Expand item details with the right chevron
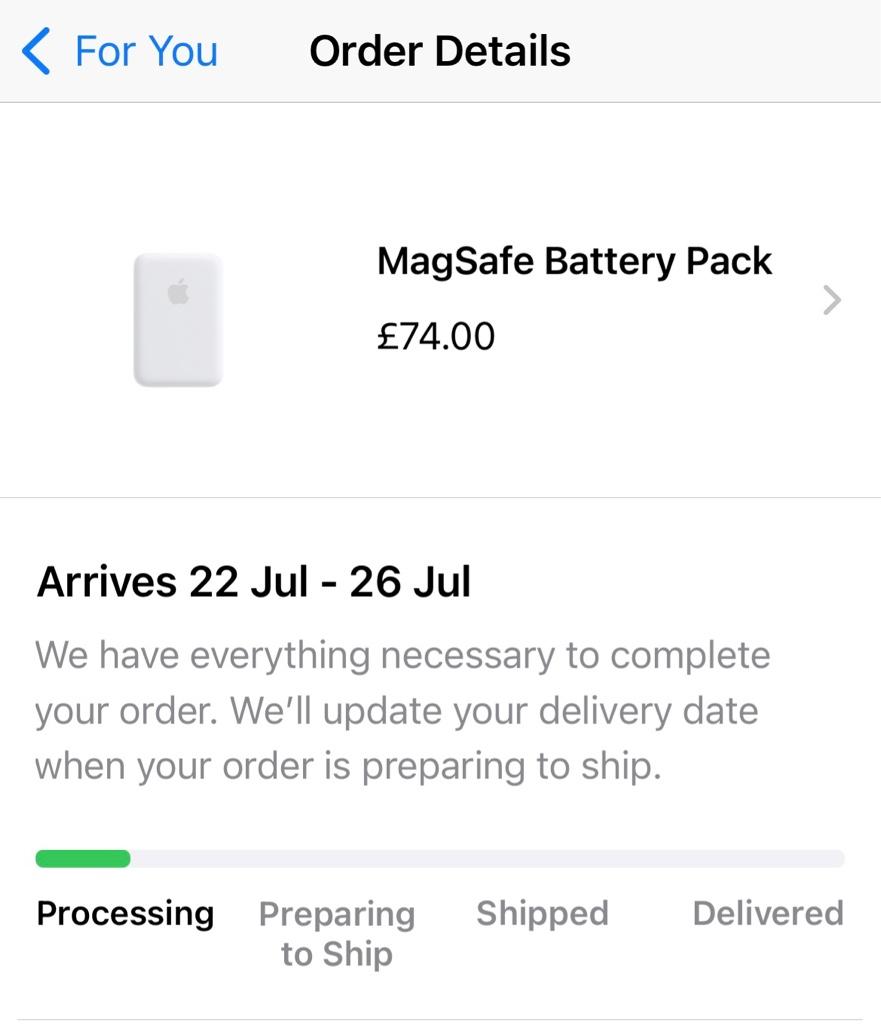881x1024 pixels. click(x=831, y=300)
